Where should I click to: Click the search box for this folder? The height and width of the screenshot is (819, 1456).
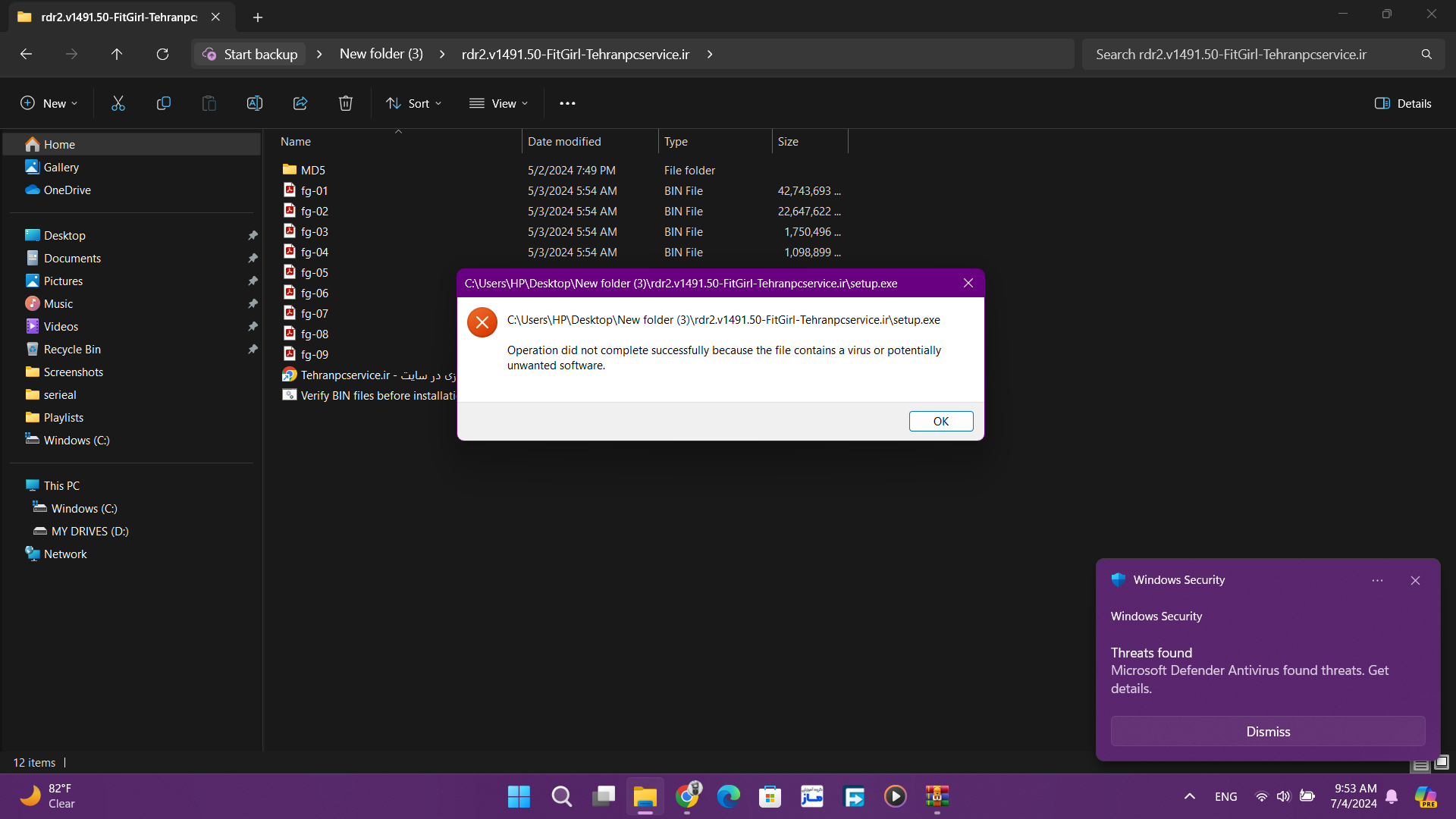[x=1251, y=54]
